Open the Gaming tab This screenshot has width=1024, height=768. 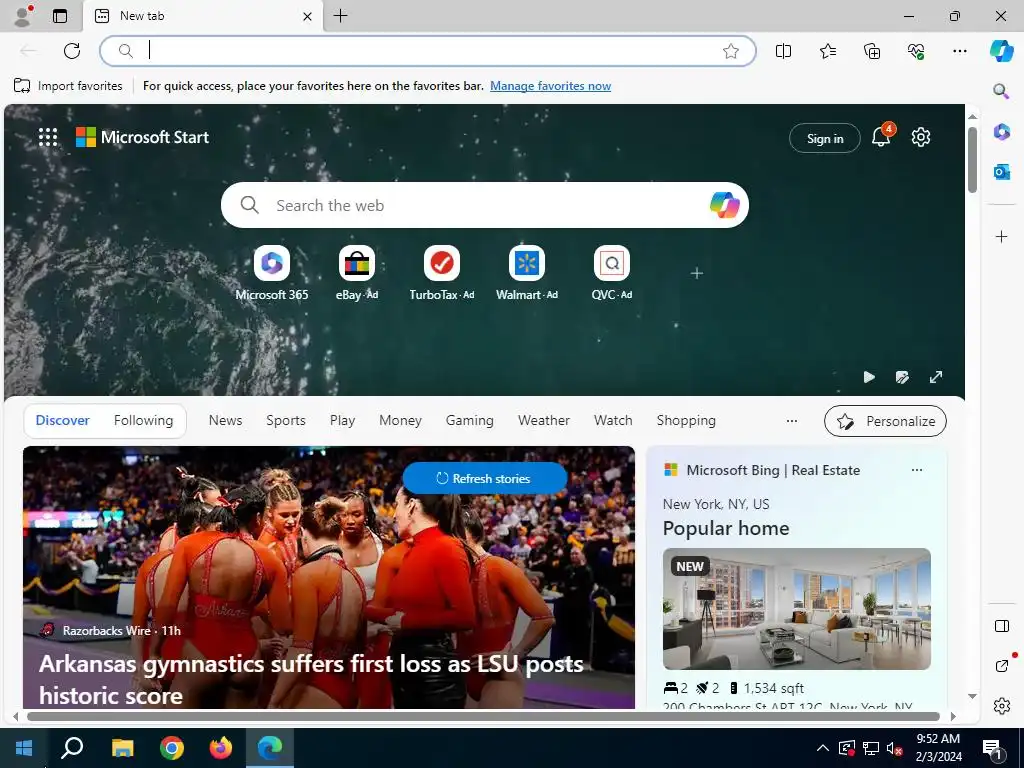470,421
